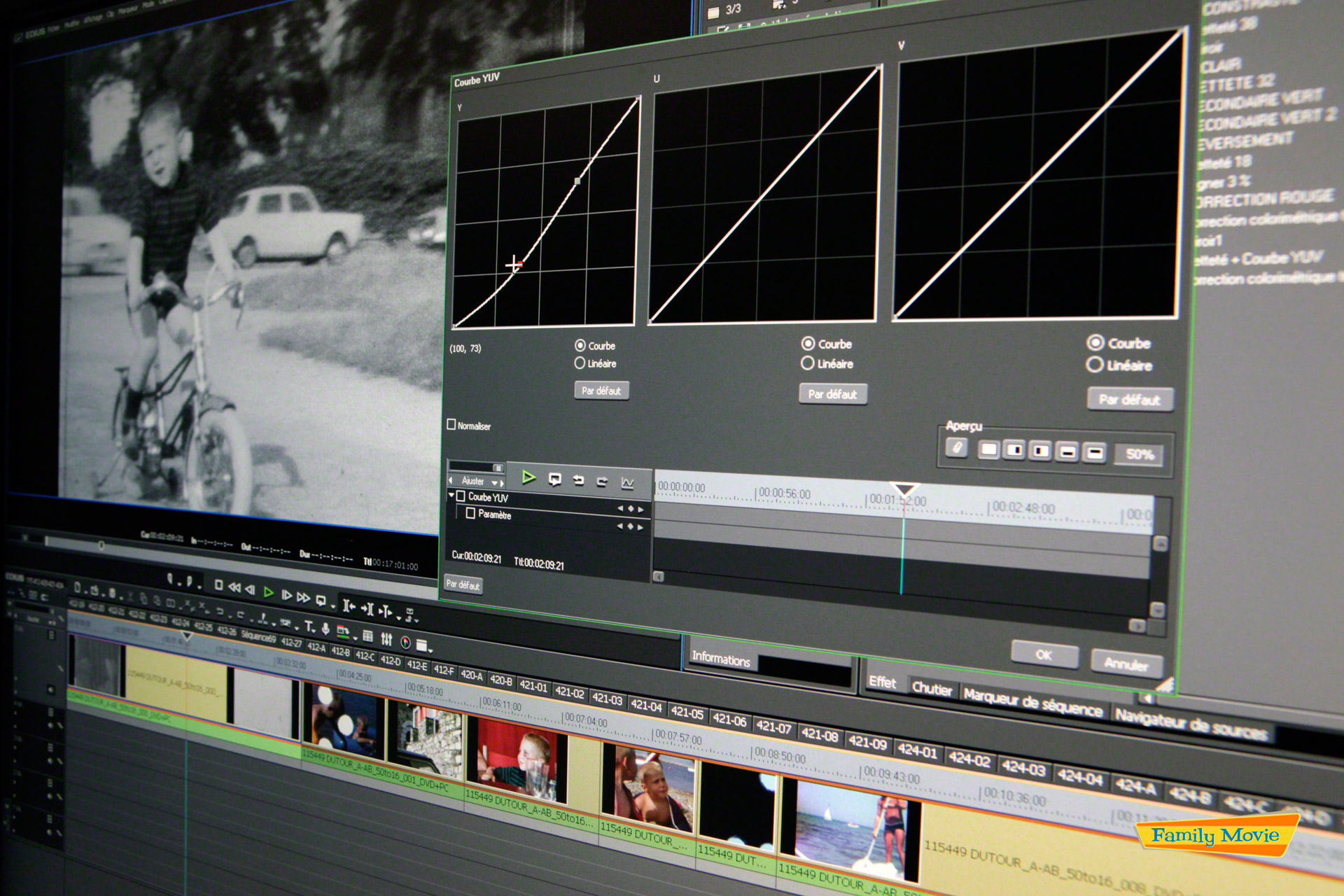Screen dimensions: 1344x896
Task: Select Linéaire radio under V graph
Action: pos(1095,364)
